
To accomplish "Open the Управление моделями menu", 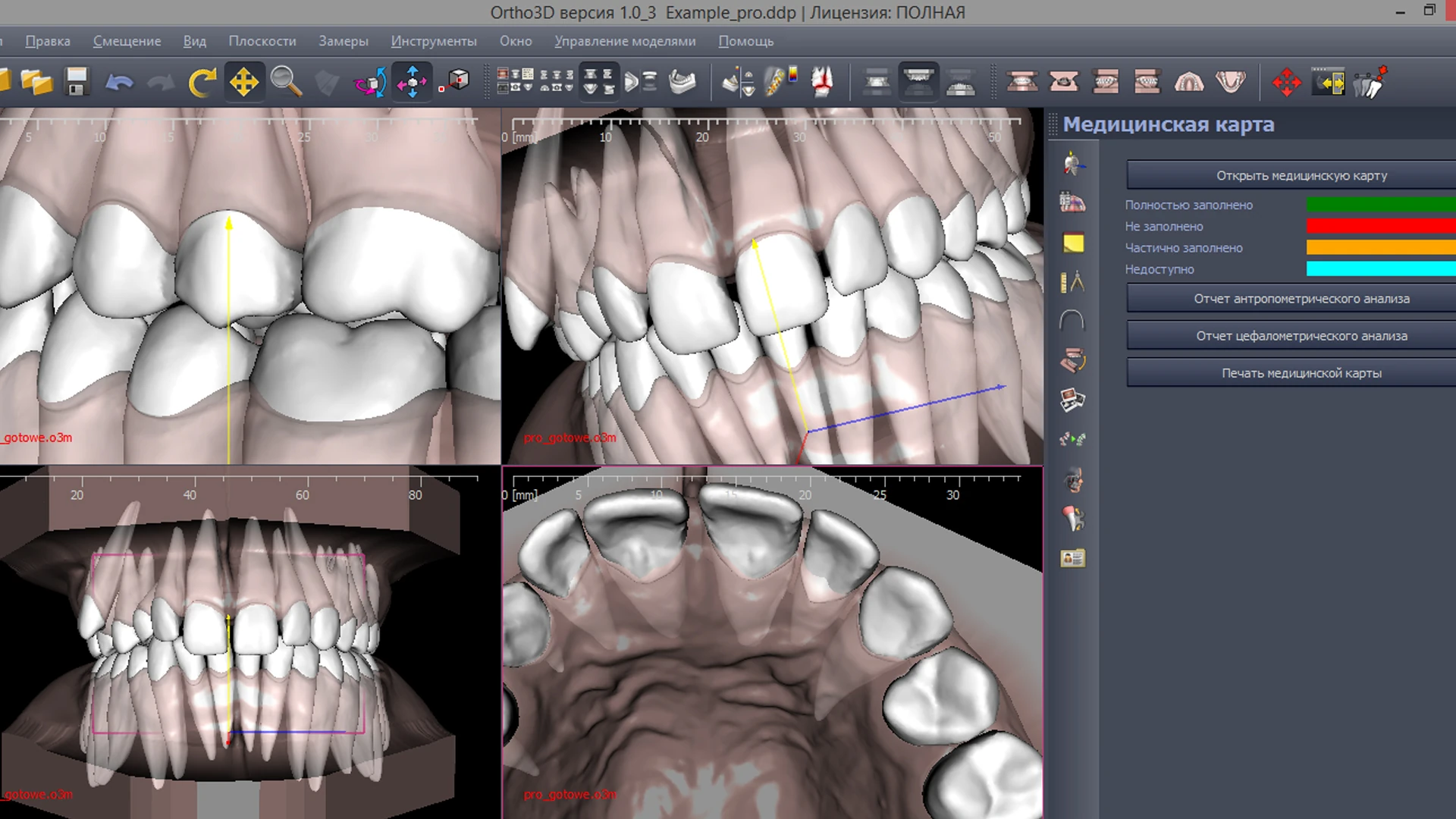I will [625, 41].
